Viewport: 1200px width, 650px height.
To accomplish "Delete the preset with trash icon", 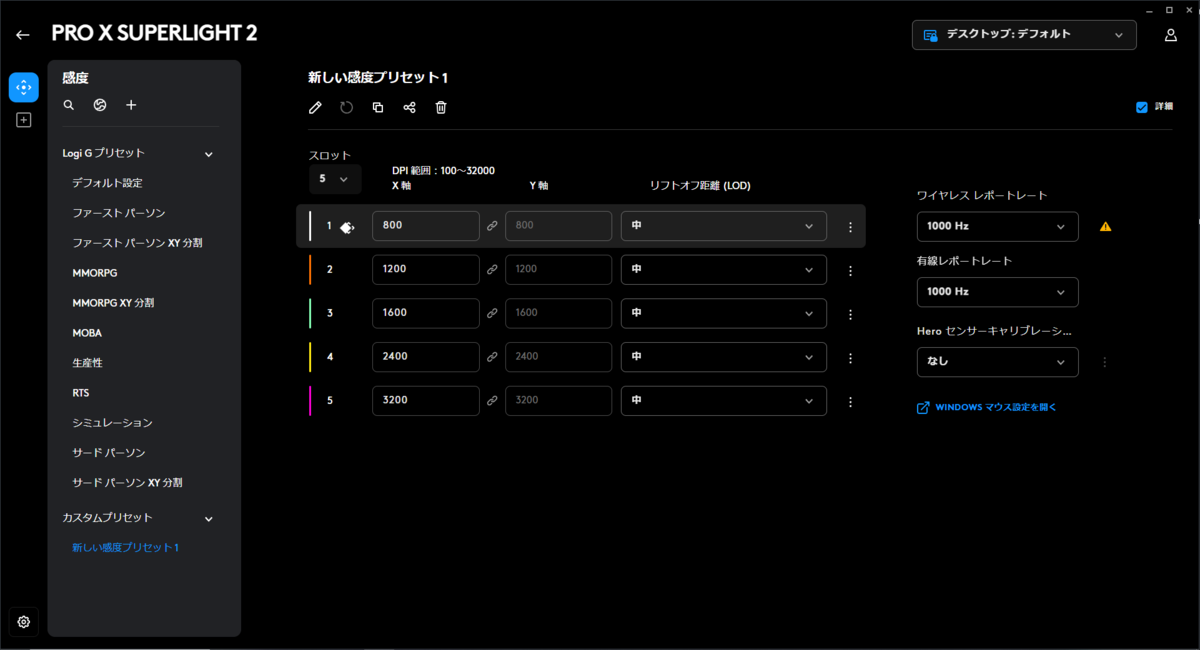I will click(x=441, y=107).
